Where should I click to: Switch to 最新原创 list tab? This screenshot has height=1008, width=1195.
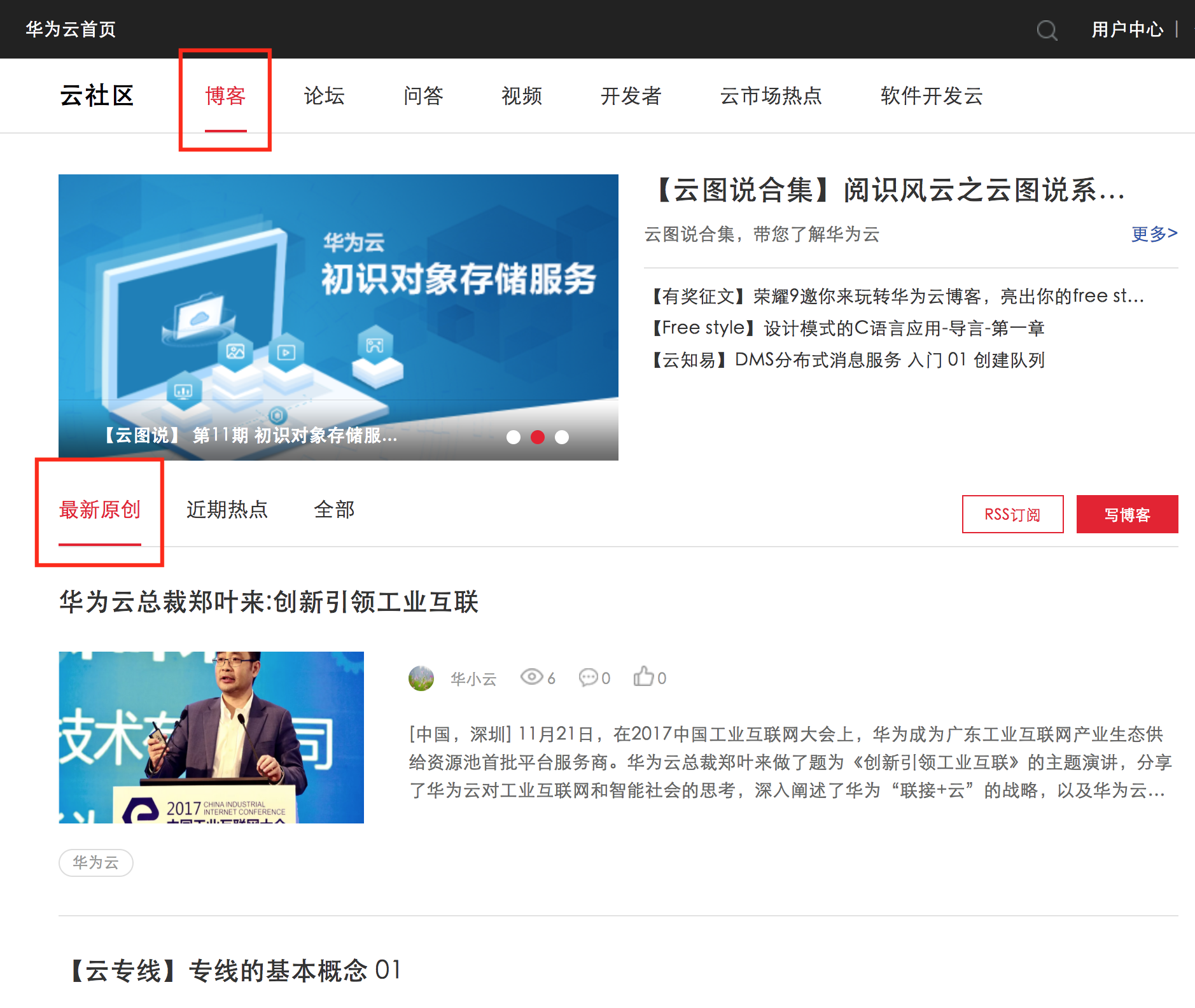(x=100, y=510)
